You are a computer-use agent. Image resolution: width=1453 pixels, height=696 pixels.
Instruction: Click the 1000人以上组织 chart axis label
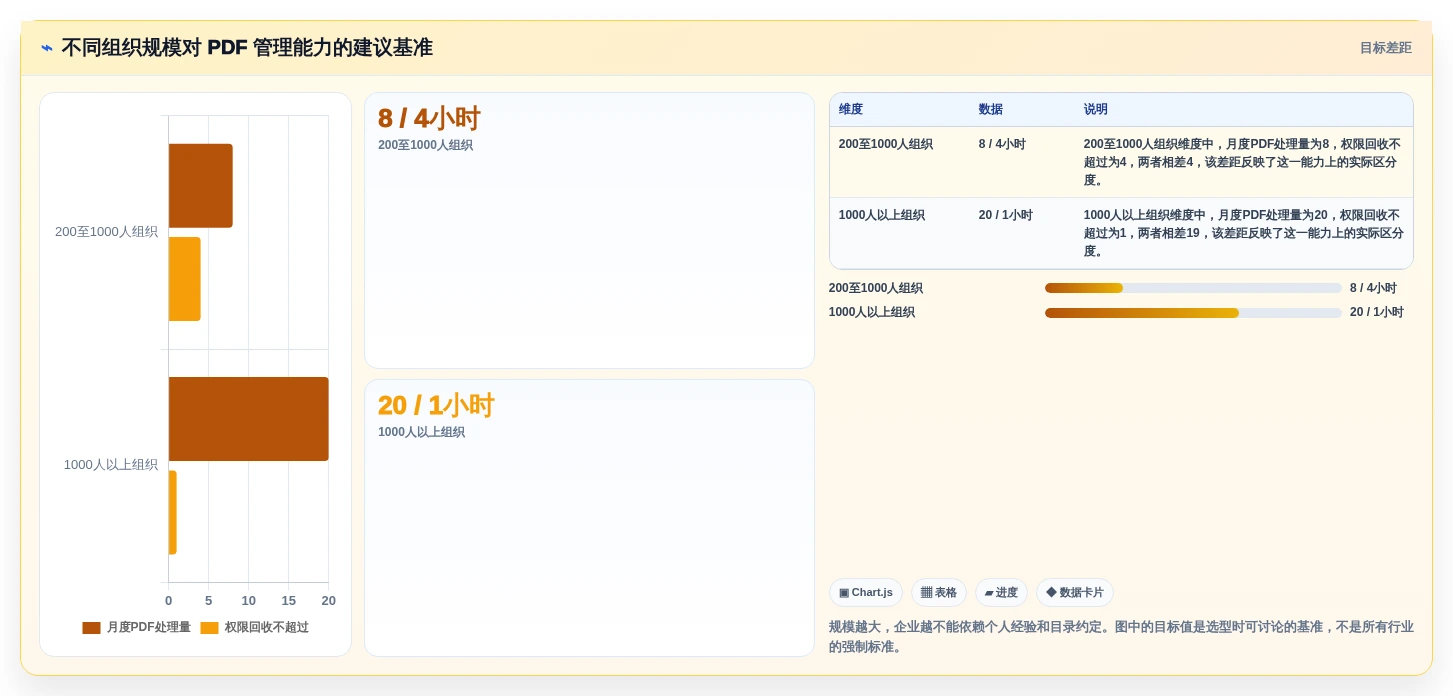point(111,465)
